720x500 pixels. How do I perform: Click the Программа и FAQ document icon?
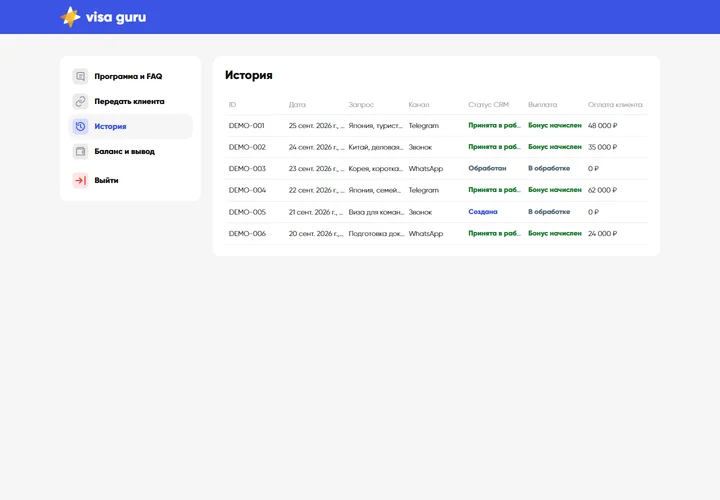pyautogui.click(x=80, y=76)
